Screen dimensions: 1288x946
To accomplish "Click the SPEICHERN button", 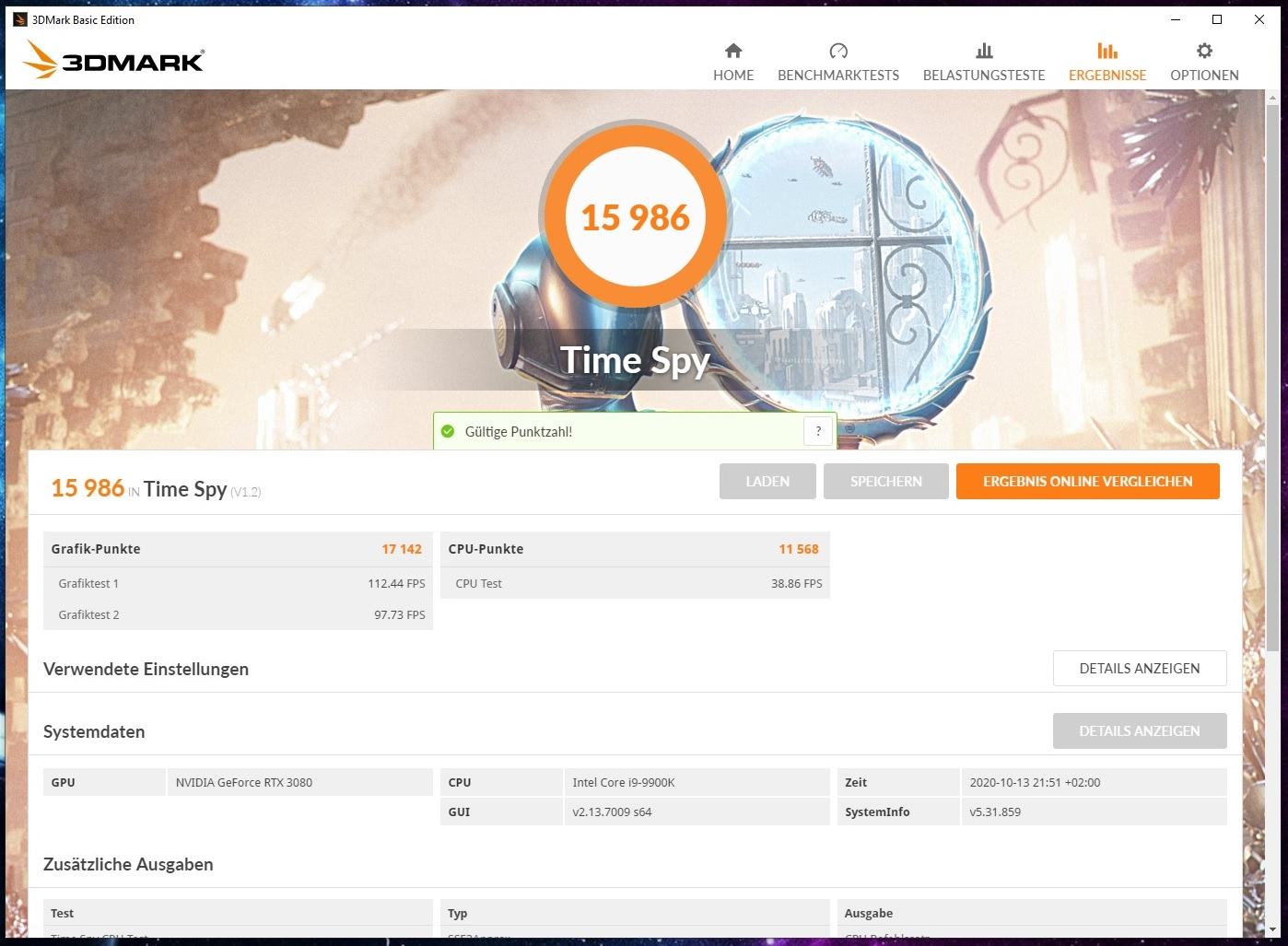I will coord(886,481).
